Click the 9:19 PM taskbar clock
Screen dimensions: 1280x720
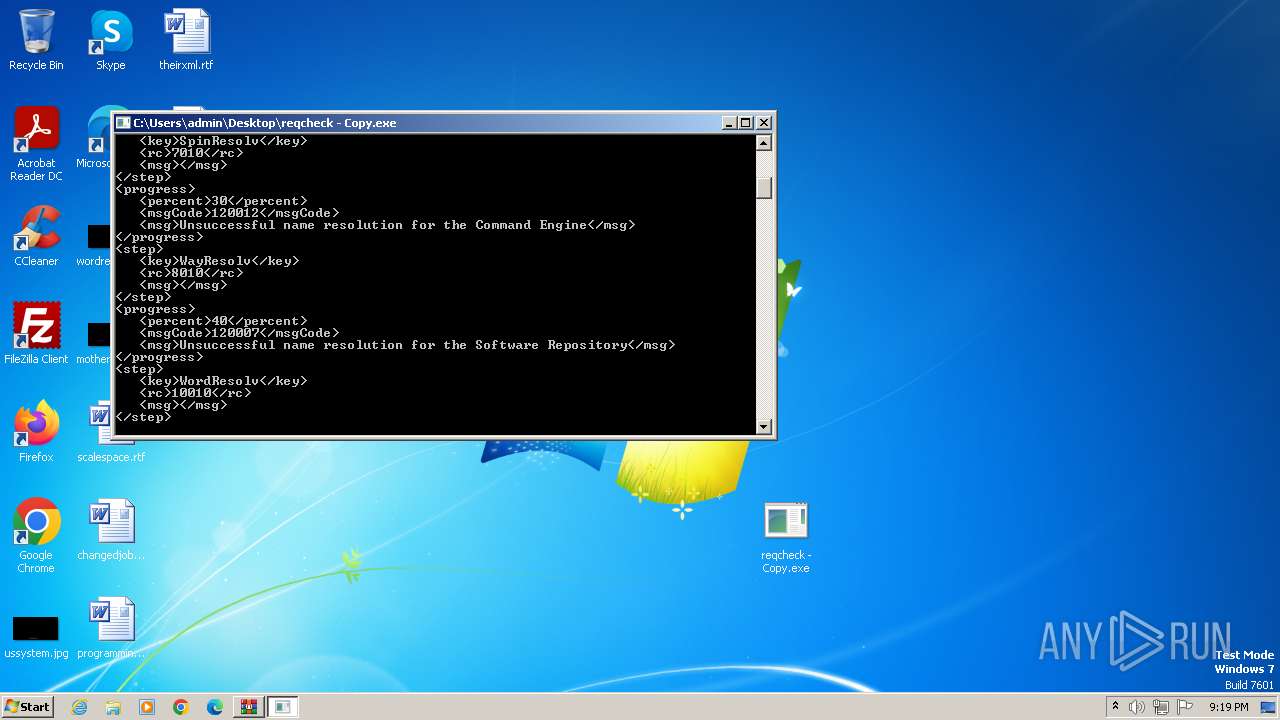(1228, 707)
